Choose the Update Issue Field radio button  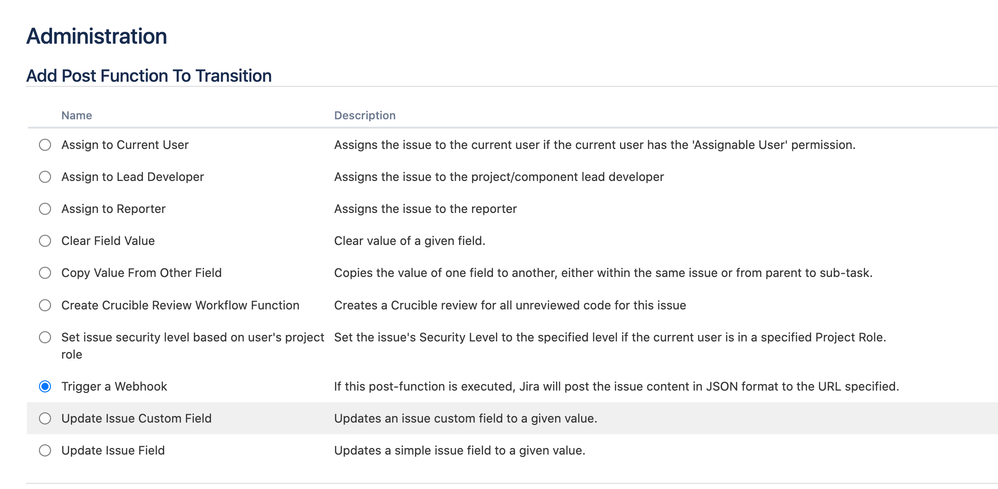[45, 450]
